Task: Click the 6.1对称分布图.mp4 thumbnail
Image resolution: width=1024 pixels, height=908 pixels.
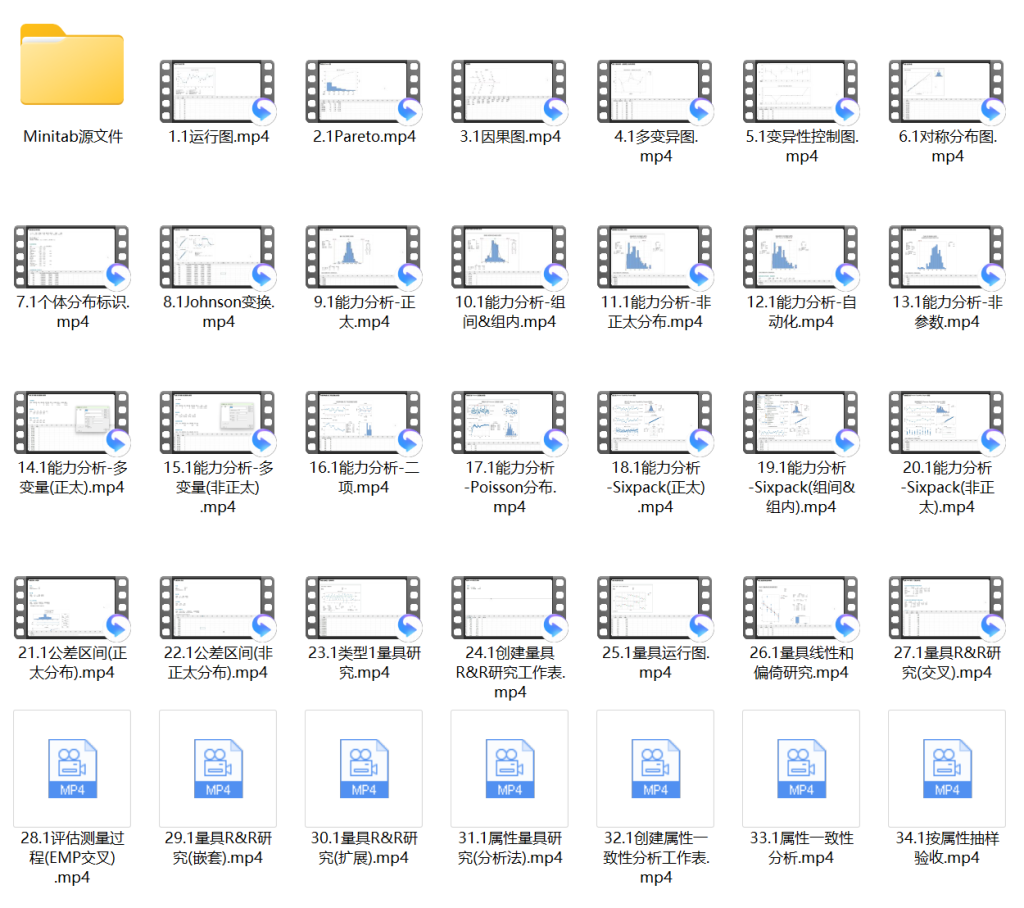Action: click(947, 92)
